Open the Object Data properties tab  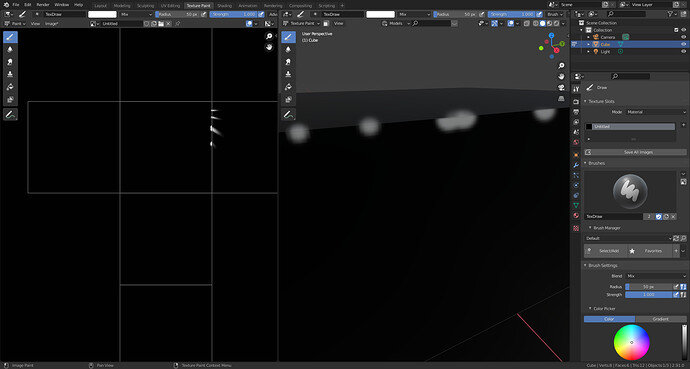click(x=576, y=205)
